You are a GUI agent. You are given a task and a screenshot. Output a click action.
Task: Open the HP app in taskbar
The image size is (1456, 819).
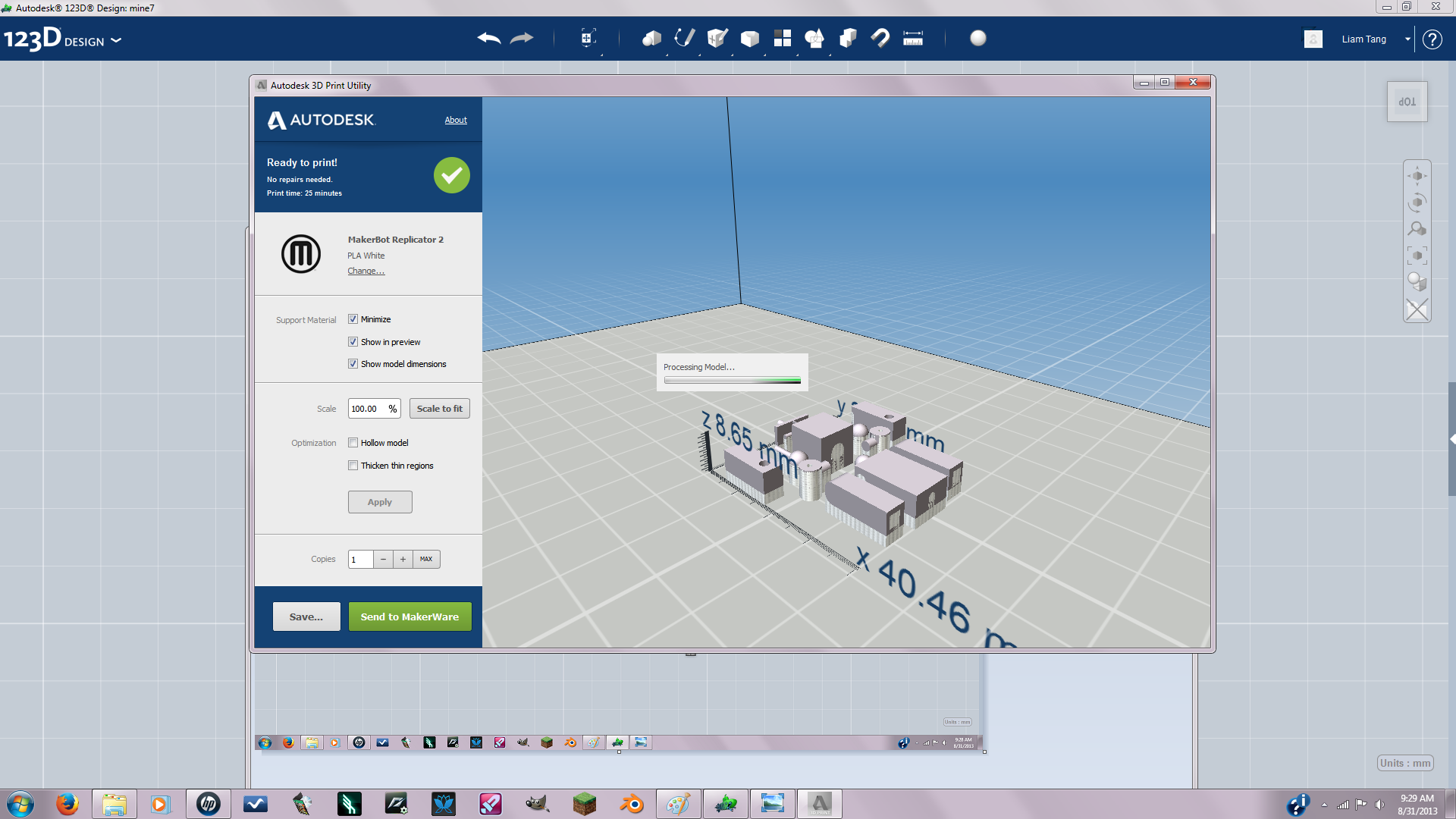(209, 804)
